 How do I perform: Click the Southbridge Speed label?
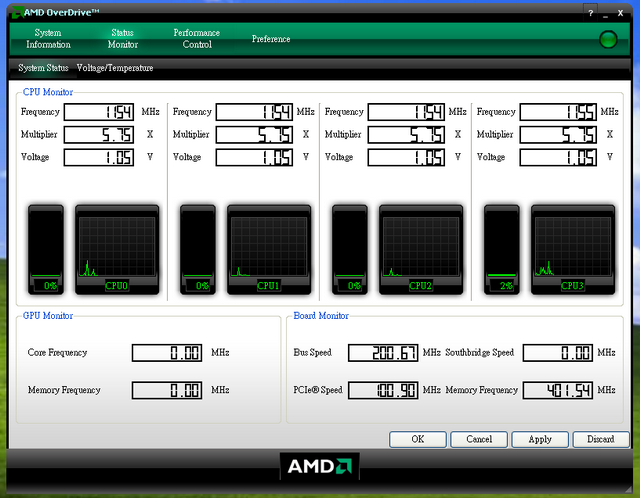click(479, 352)
